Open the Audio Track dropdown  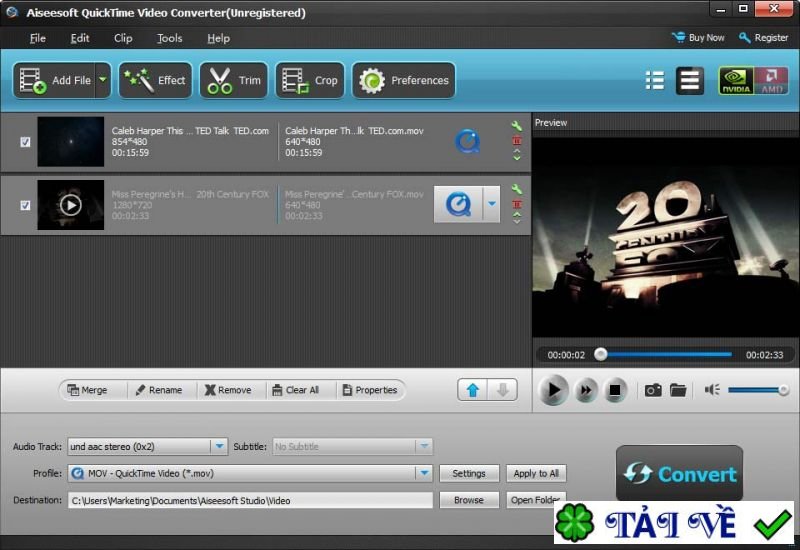219,446
